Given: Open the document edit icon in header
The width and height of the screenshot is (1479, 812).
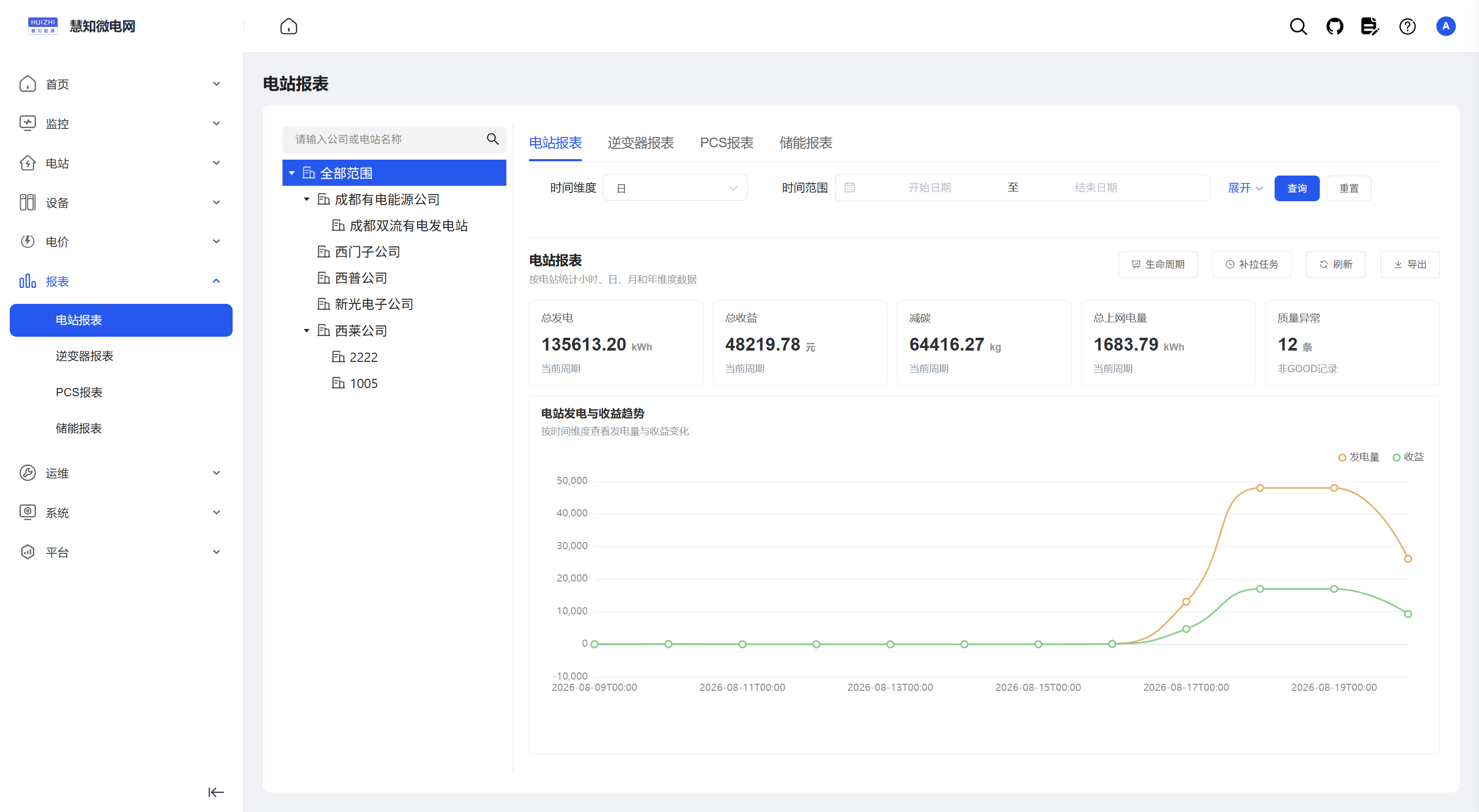Looking at the screenshot, I should [x=1370, y=26].
